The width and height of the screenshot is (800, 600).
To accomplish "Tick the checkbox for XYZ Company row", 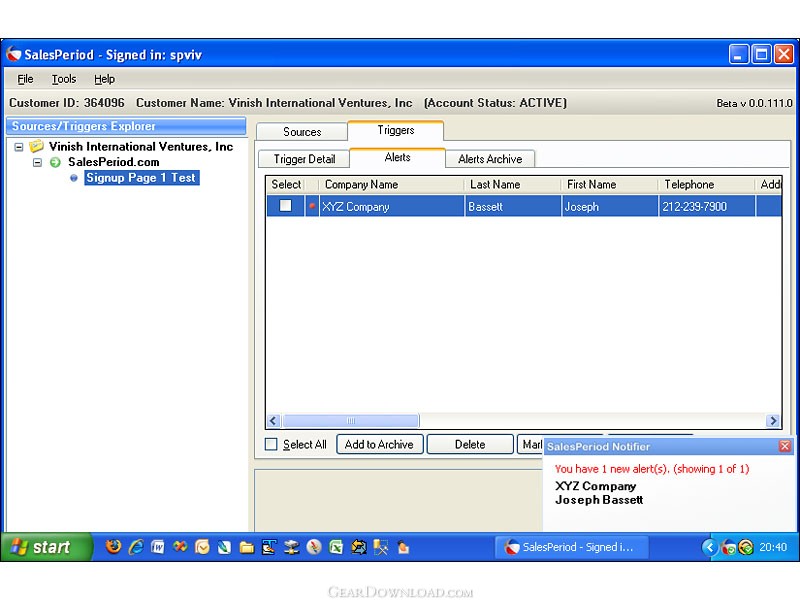I will (x=285, y=206).
